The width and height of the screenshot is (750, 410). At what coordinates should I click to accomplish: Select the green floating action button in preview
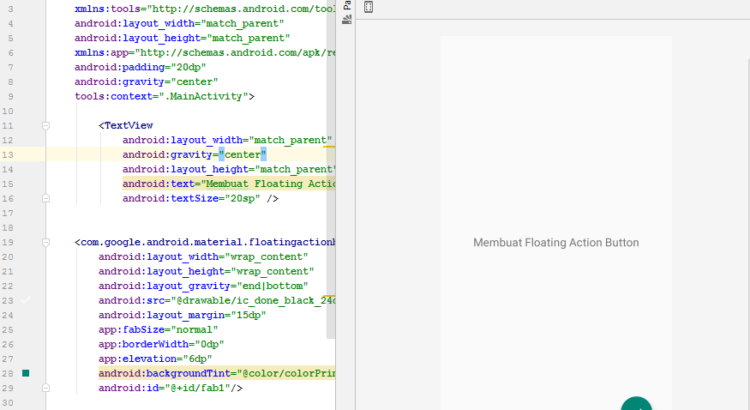[636, 404]
